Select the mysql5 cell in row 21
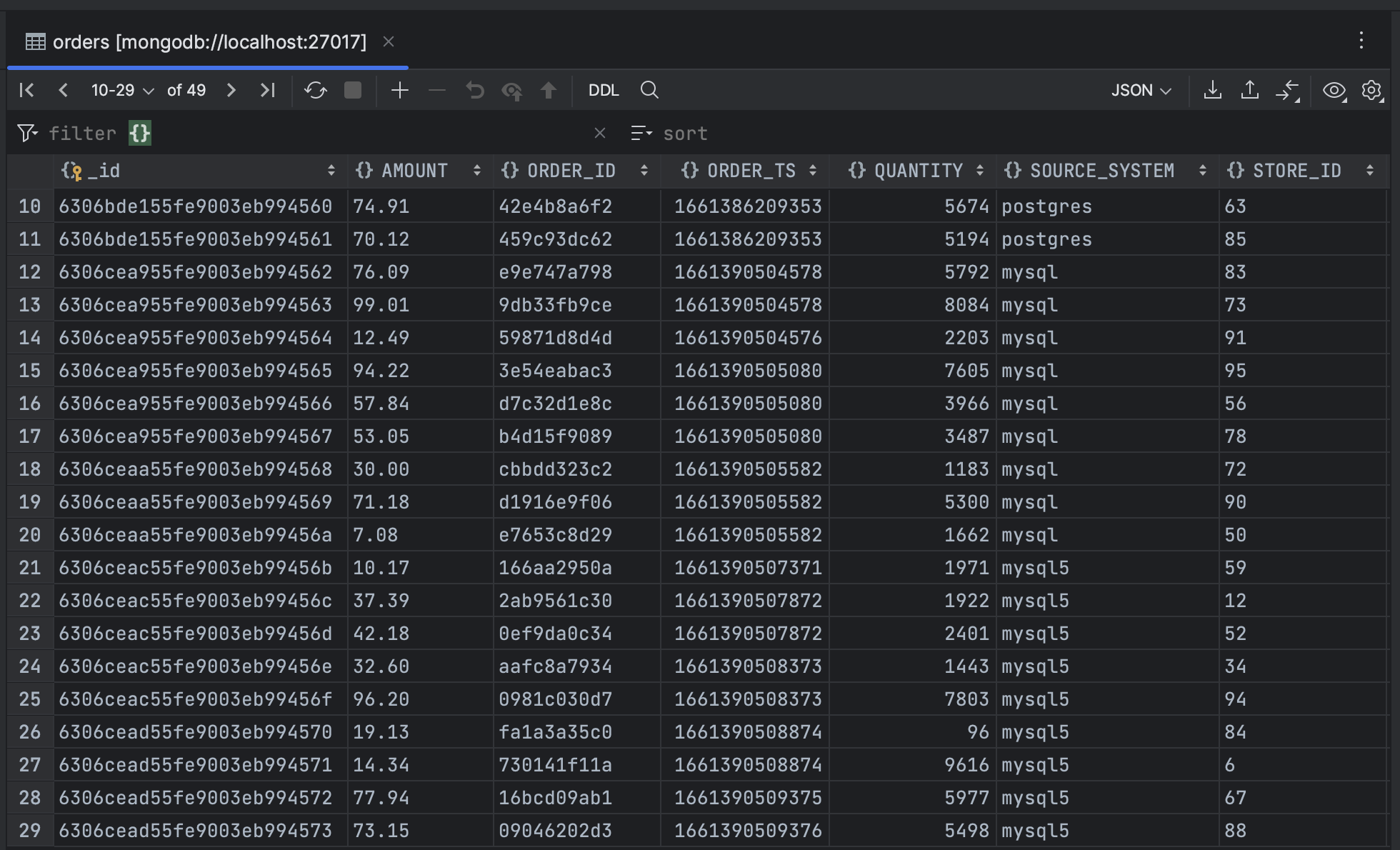The image size is (1400, 850). 1108,568
